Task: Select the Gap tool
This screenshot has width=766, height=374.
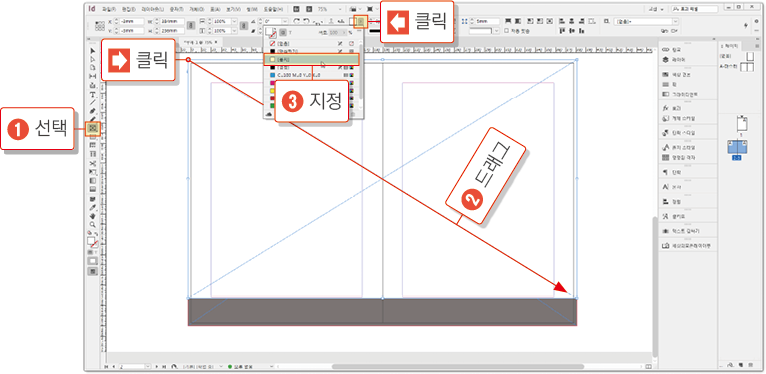Action: 92,76
